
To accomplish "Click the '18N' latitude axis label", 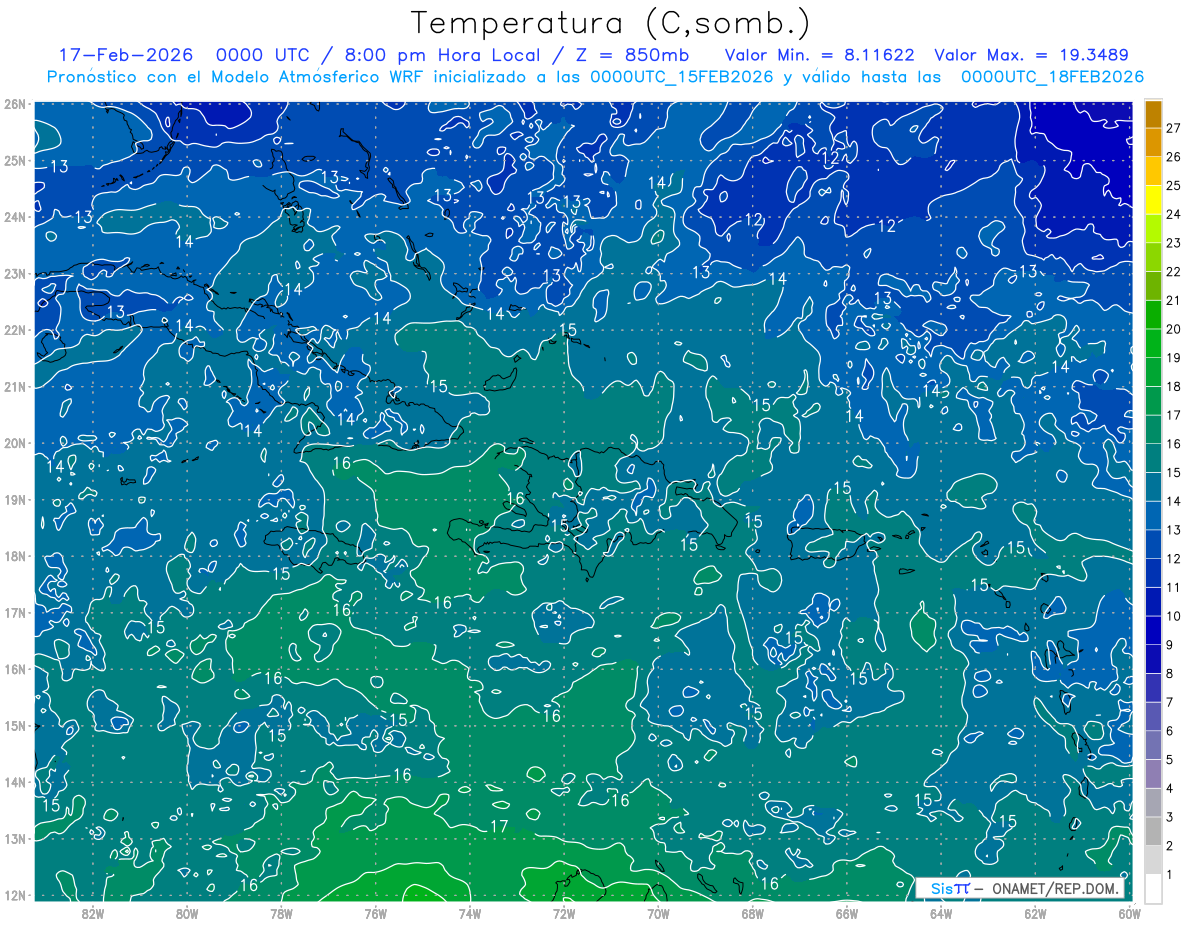I will click(14, 556).
